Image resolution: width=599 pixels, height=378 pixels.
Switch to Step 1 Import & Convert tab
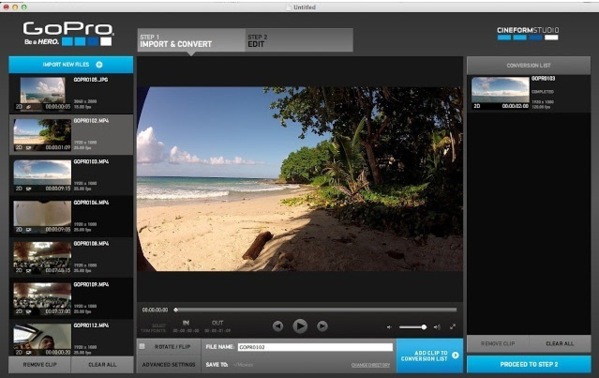pos(191,40)
